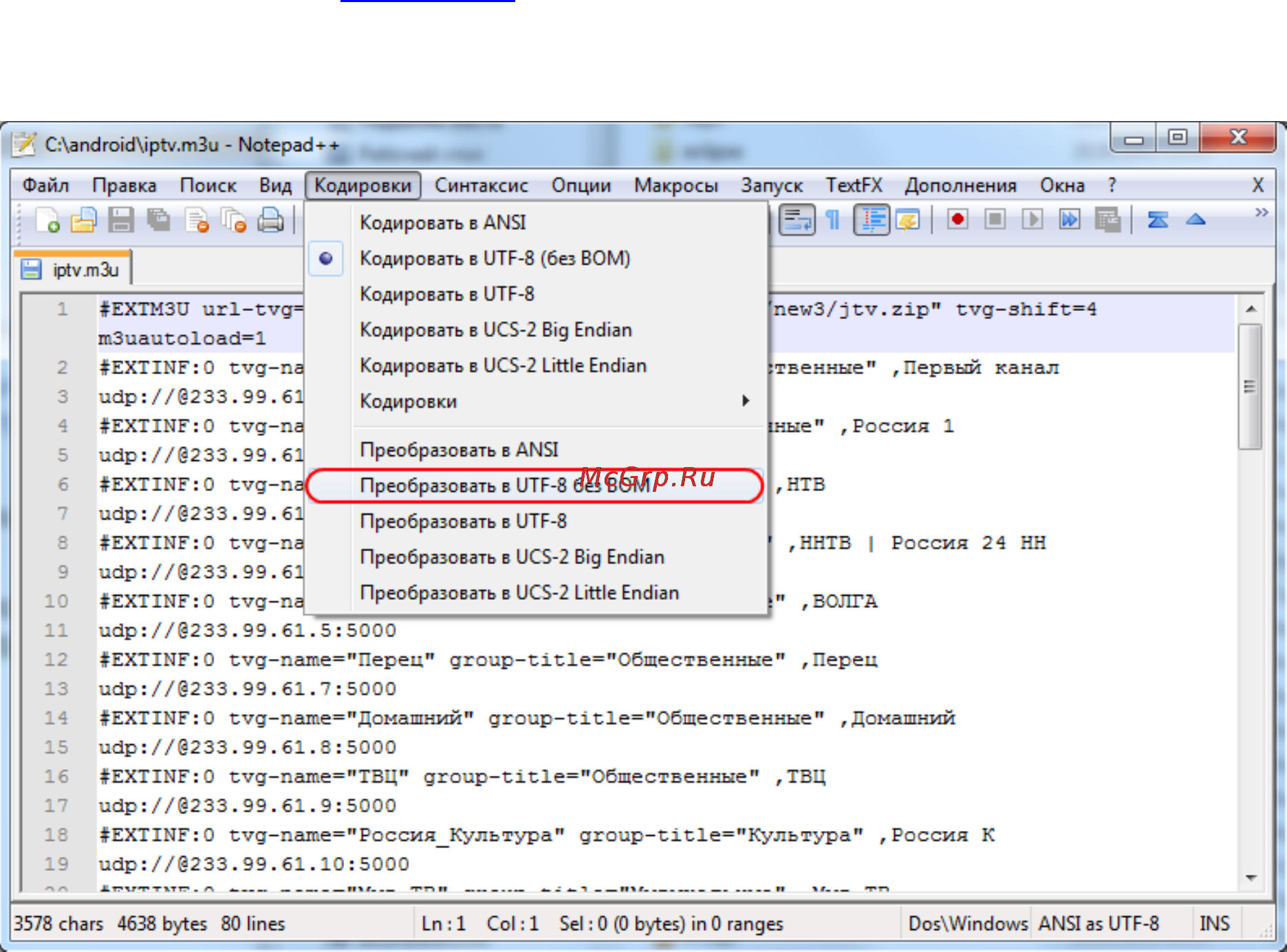The height and width of the screenshot is (952, 1287).
Task: Toggle the Show all characters pilcrow icon
Action: pos(833,220)
